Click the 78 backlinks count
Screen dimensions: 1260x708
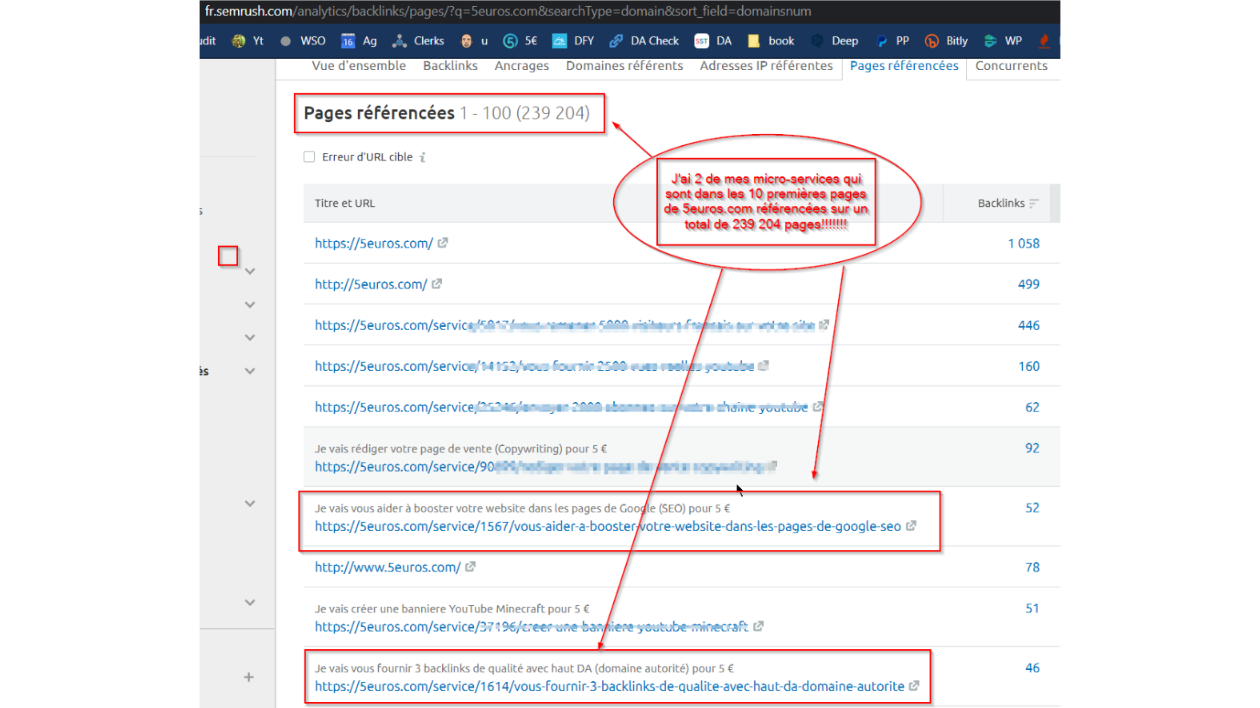(x=1032, y=567)
